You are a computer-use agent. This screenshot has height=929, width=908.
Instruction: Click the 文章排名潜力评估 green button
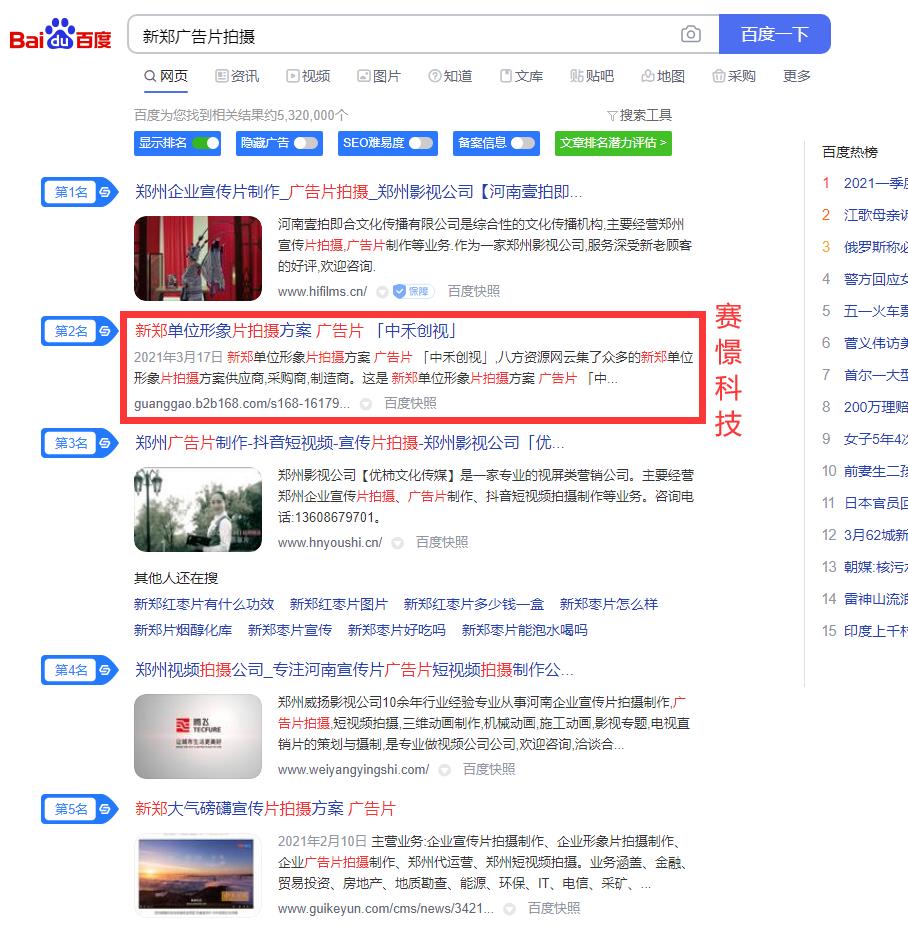point(613,143)
